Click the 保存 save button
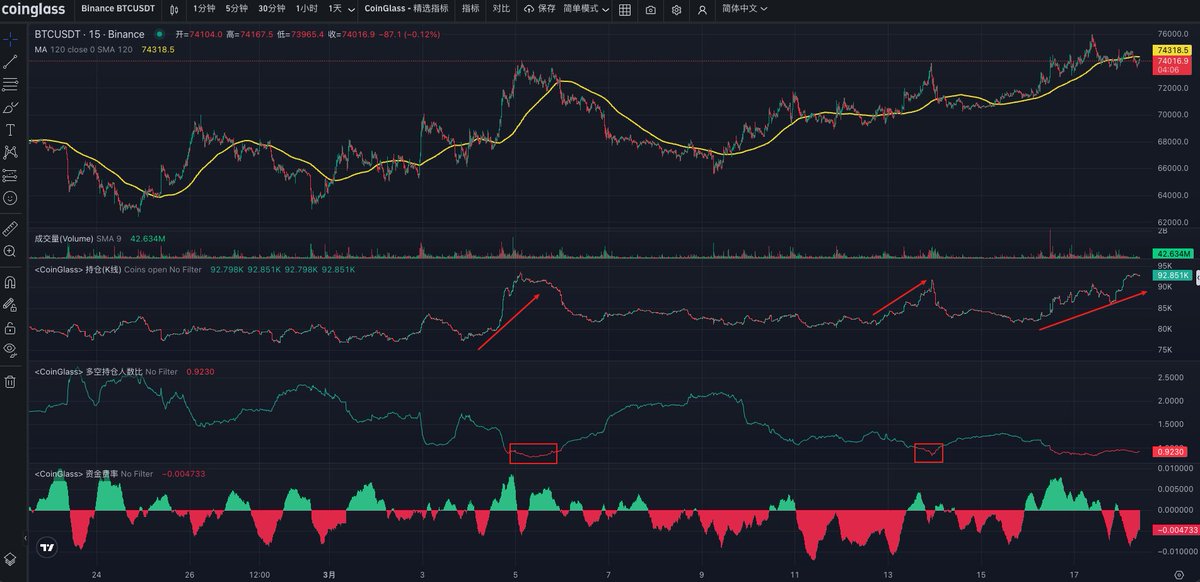Viewport: 1200px width, 582px height. (538, 9)
